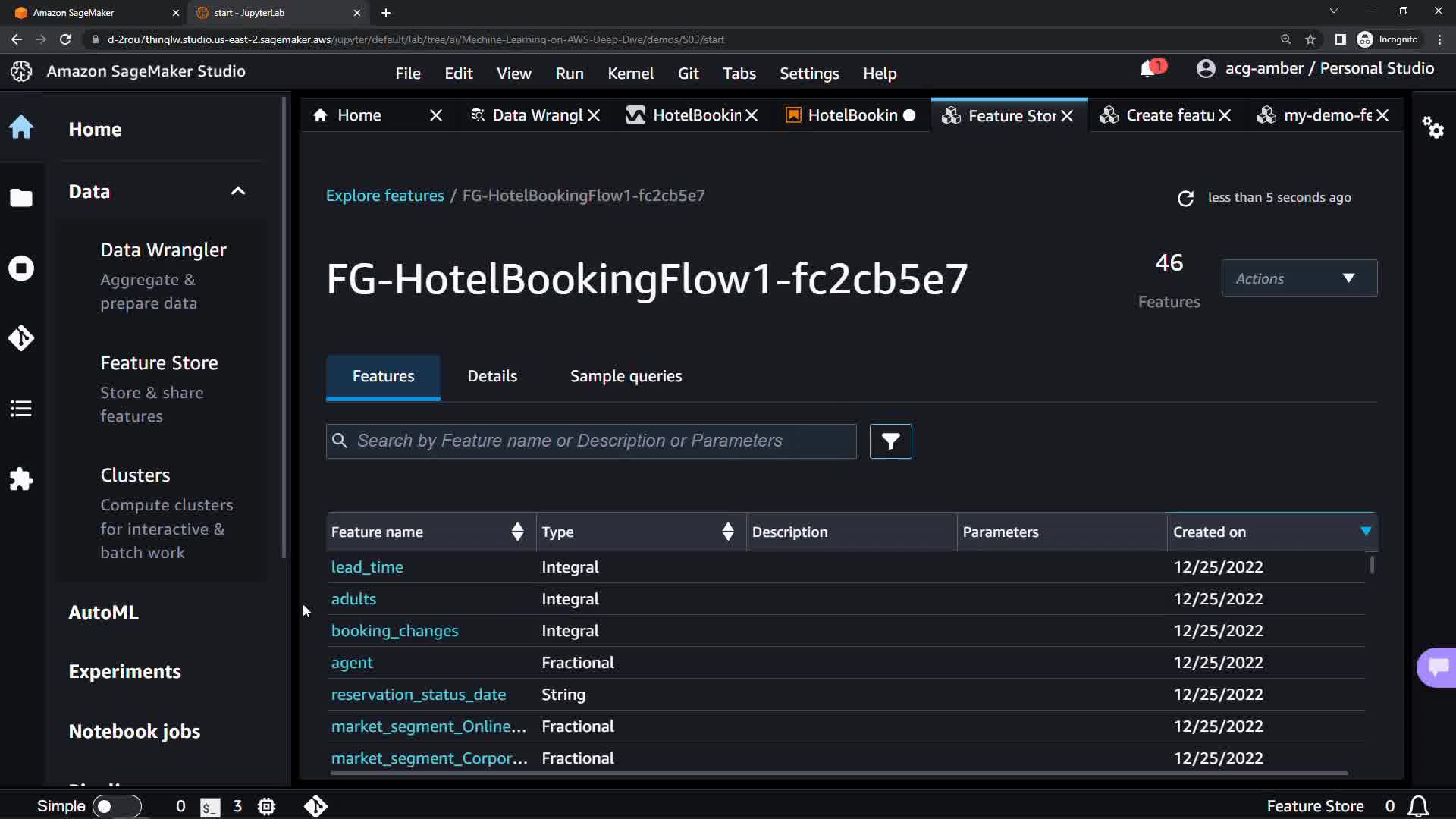
Task: Open Table of Contents list icon
Action: click(21, 409)
